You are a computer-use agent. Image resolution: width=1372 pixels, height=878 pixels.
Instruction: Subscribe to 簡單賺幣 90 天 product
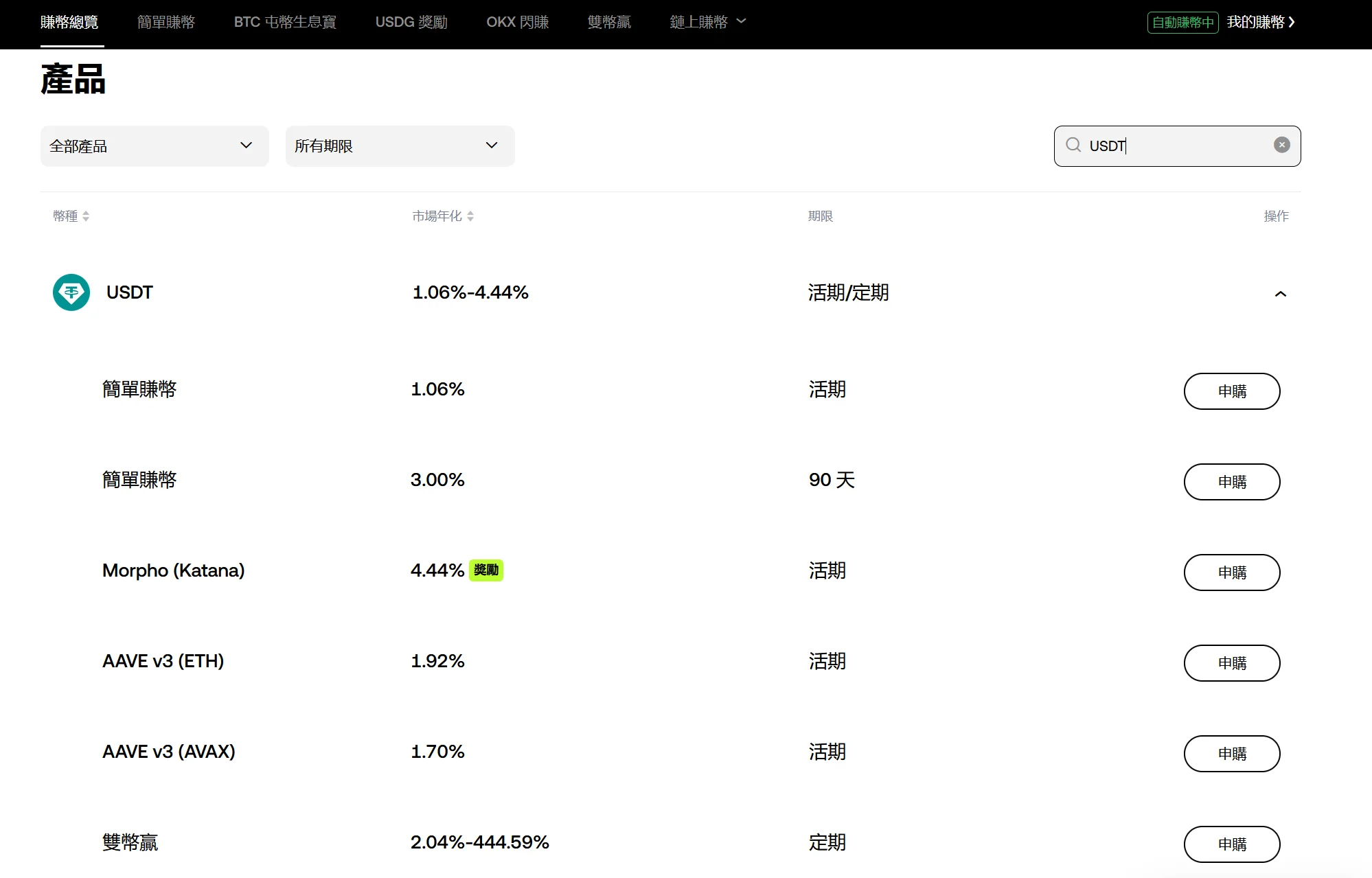tap(1232, 482)
